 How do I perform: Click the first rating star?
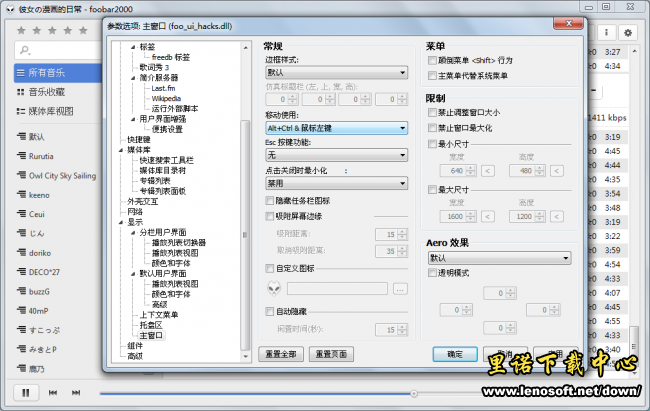22,30
